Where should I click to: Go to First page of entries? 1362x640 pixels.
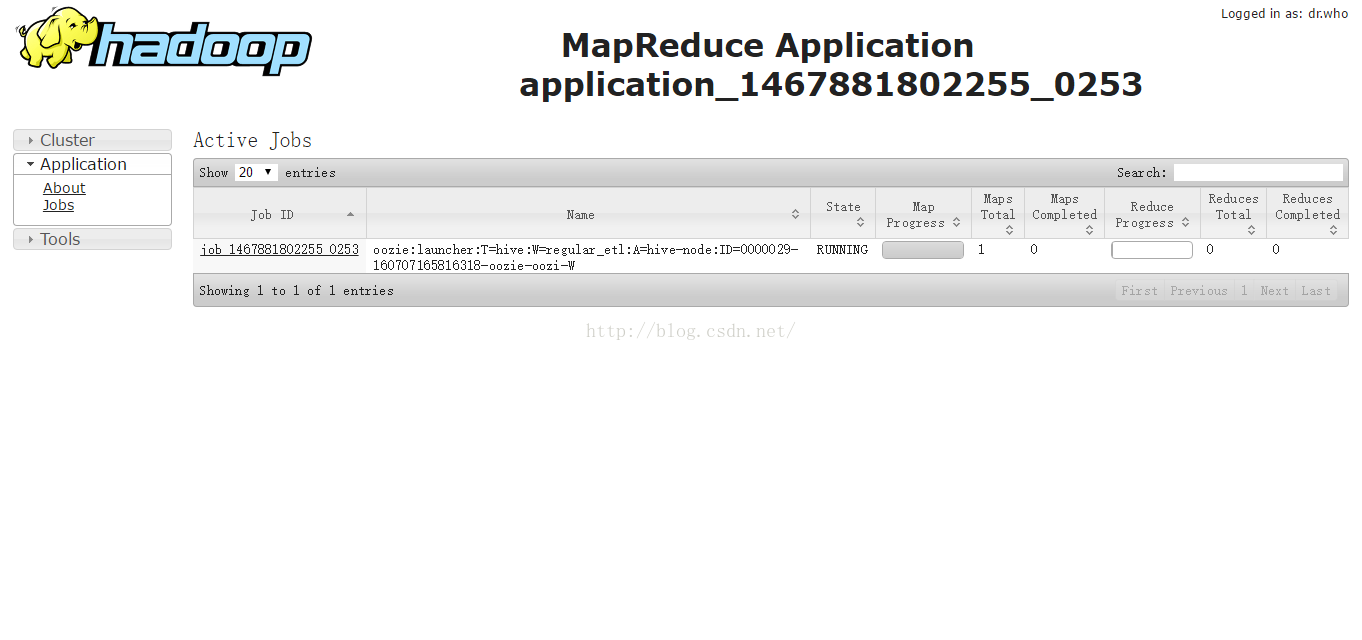pos(1139,291)
